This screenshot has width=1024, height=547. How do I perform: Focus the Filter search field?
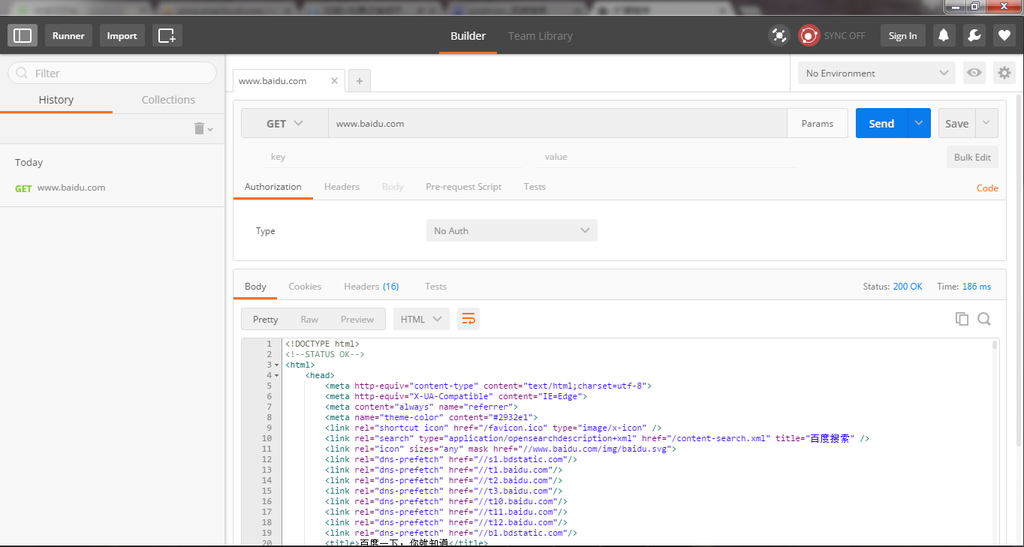tap(112, 73)
